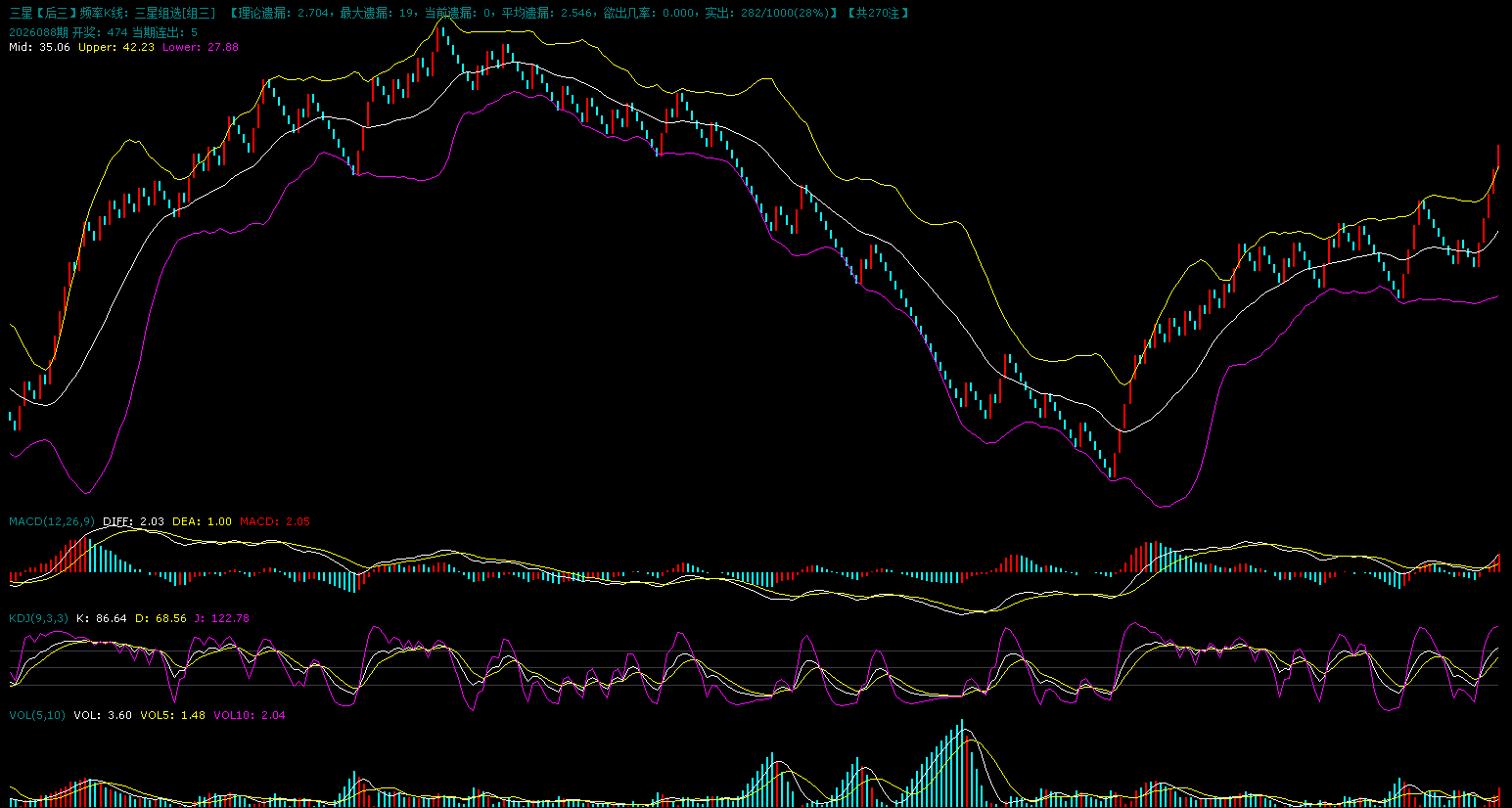Click the yellow VOL5: 1.48 readout
1512x808 pixels.
[172, 715]
